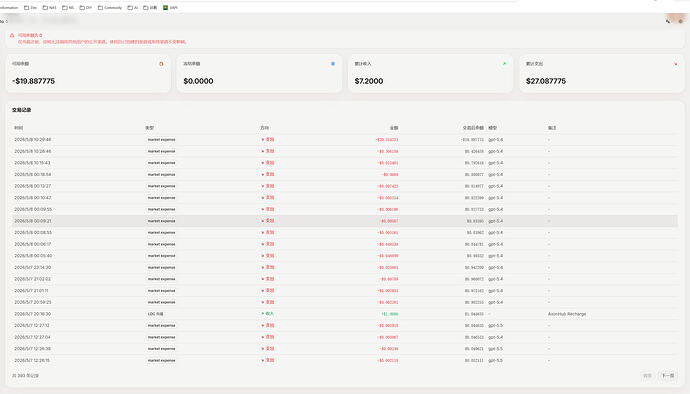Screen dimensions: 690x394
Task: Click the LDC recharge type in the 20:16:30 row
Action: (x=155, y=314)
